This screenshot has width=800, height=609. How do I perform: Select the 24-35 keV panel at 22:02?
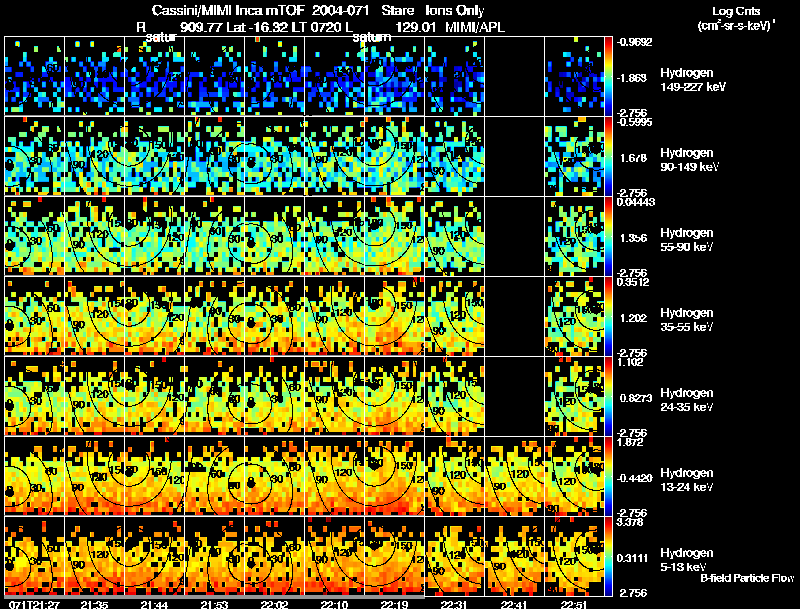[274, 396]
